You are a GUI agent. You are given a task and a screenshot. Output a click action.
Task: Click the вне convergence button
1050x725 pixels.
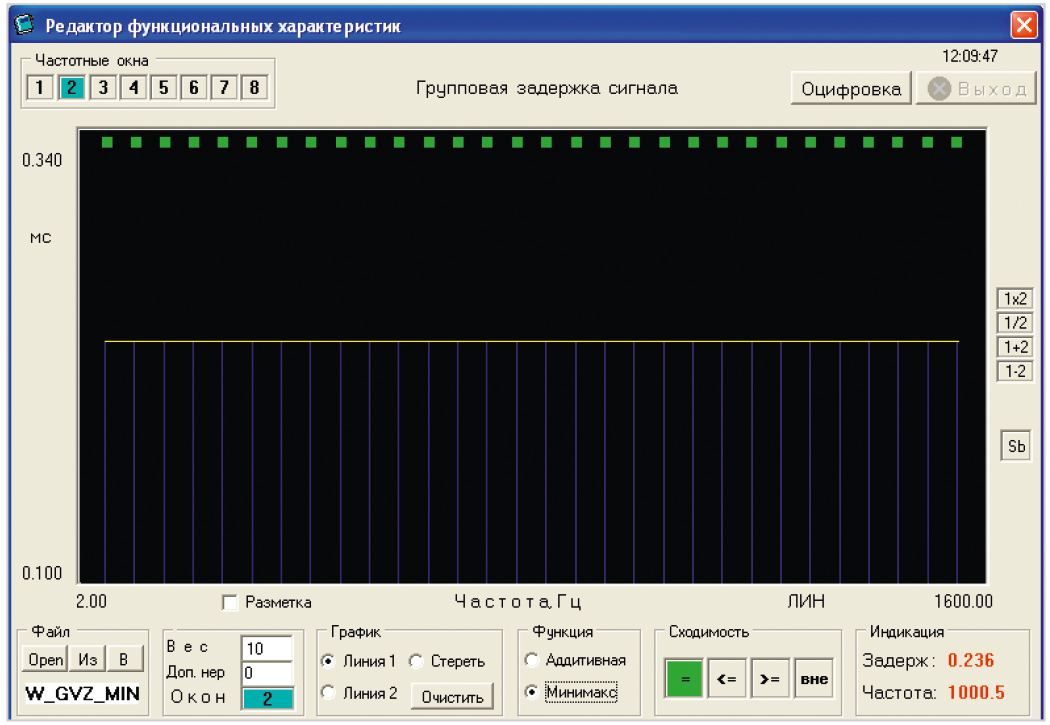(x=814, y=679)
